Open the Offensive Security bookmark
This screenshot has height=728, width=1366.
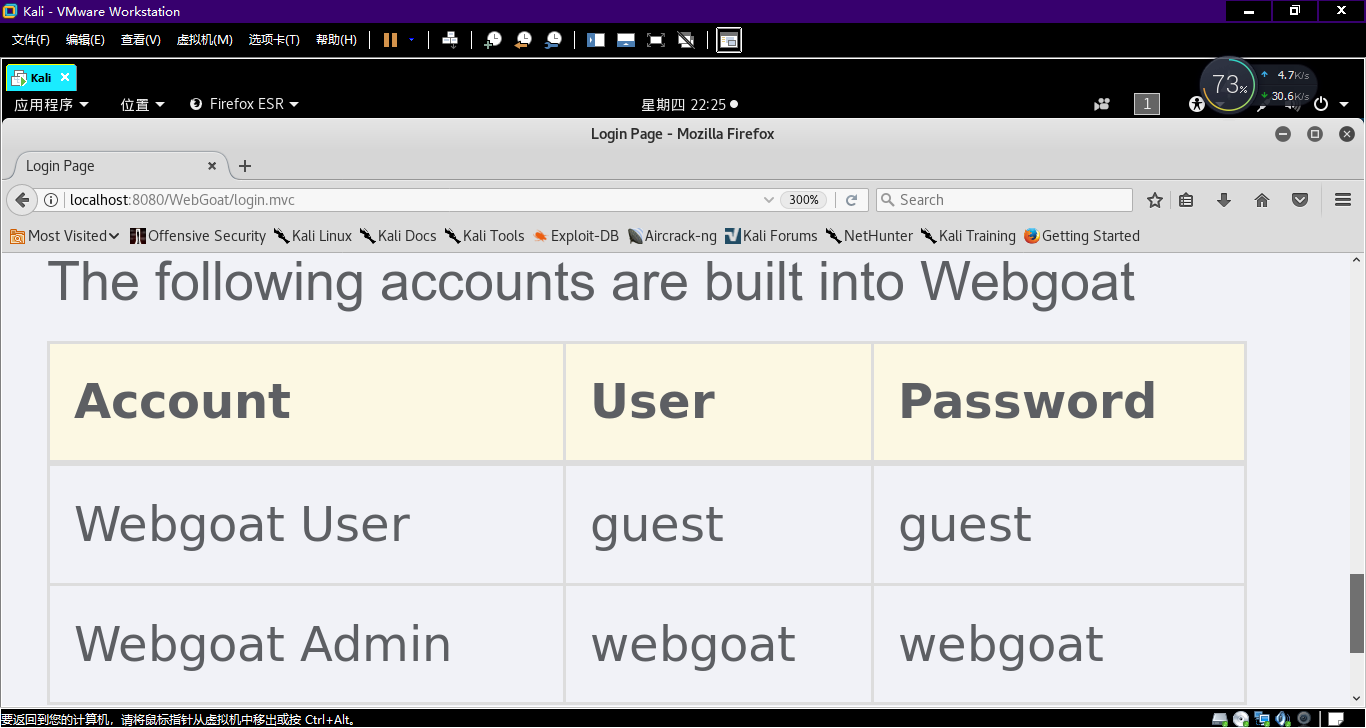198,236
